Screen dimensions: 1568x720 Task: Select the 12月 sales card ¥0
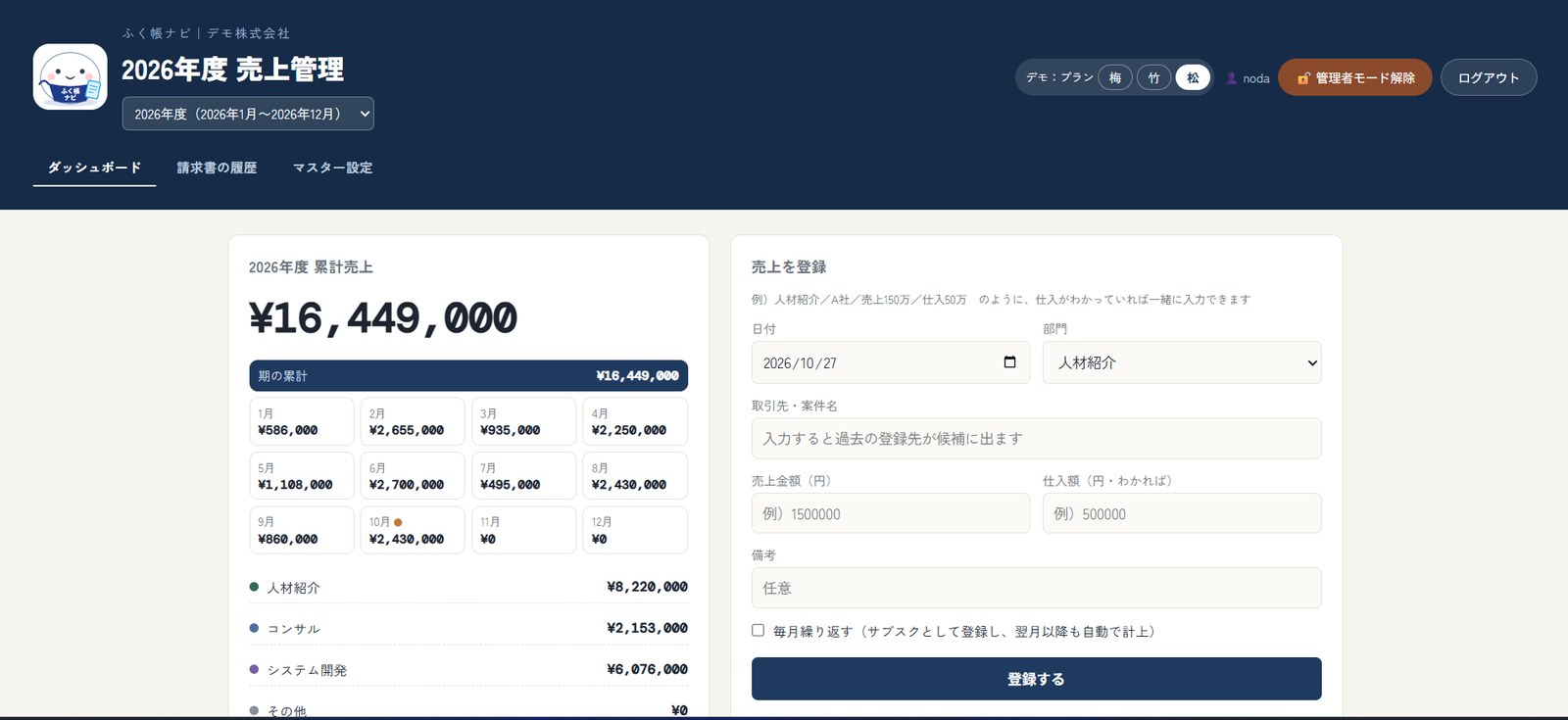tap(635, 530)
